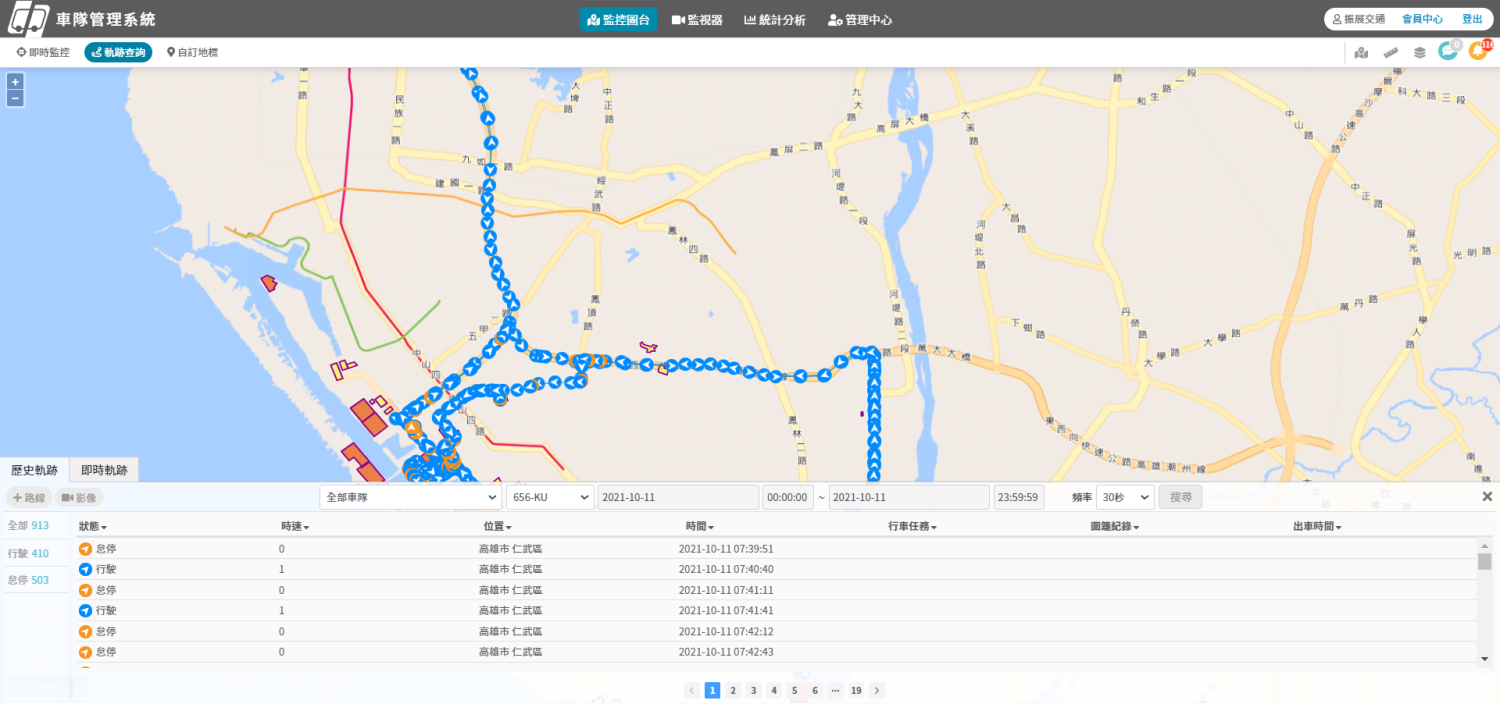Filter records by 行駛 410 status
The width and height of the screenshot is (1500, 704).
tap(28, 553)
